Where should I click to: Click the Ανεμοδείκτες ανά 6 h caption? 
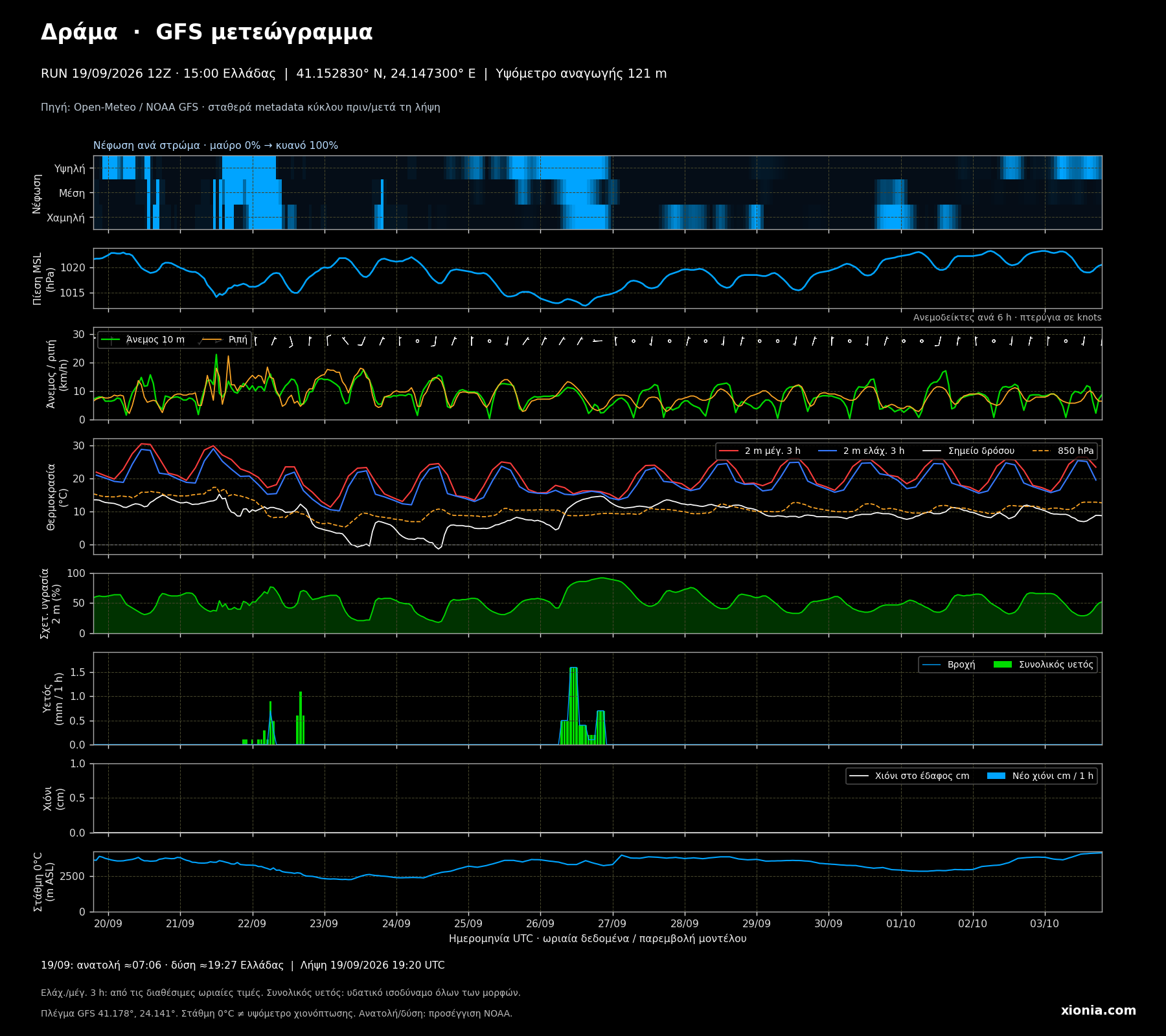pos(1007,317)
